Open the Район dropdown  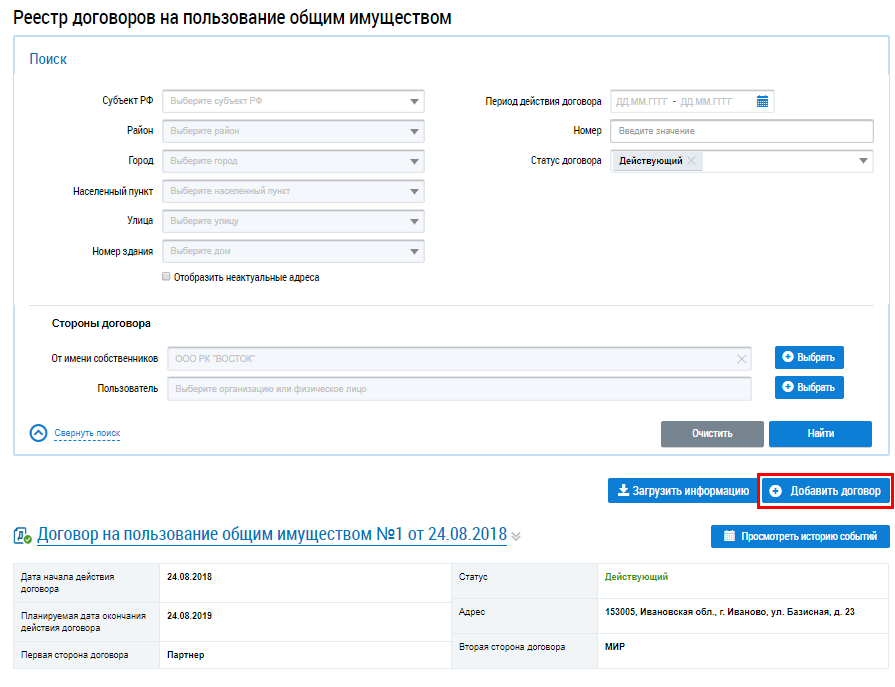293,131
